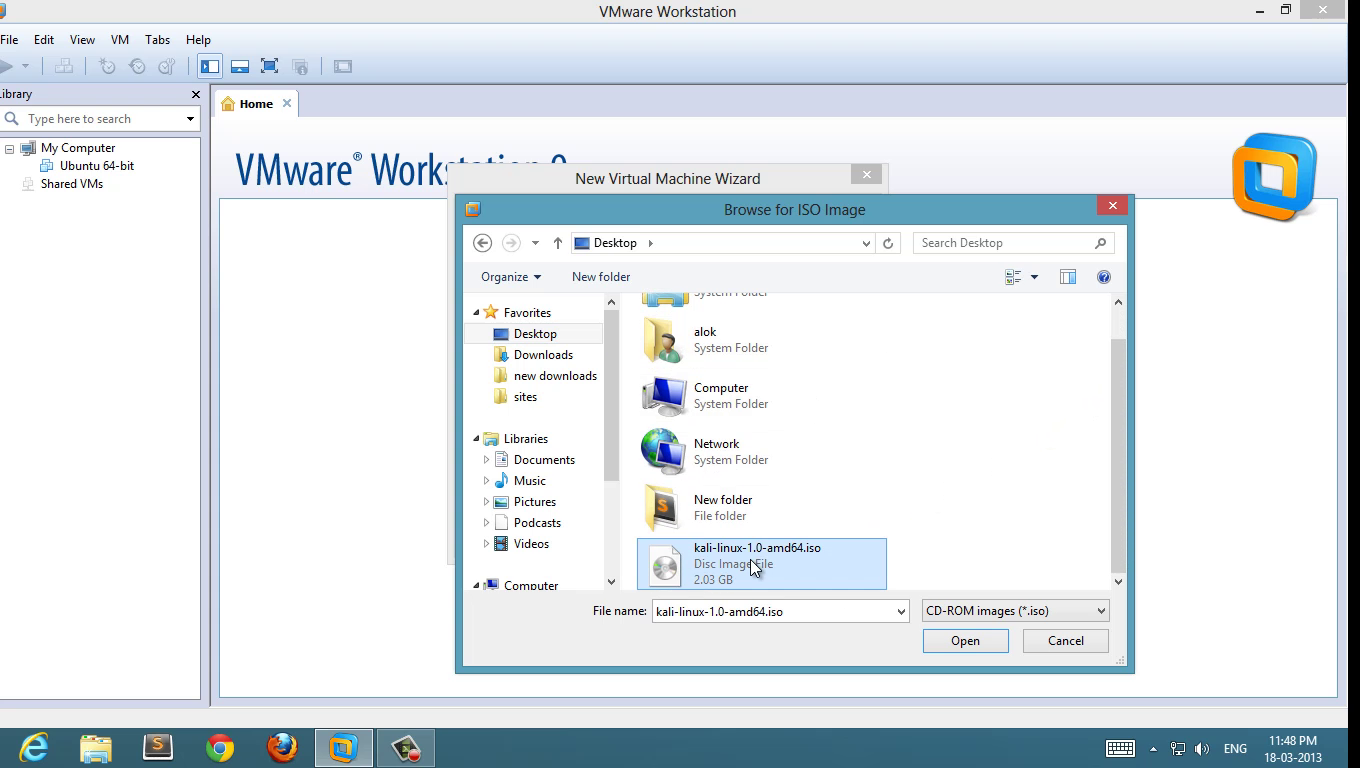Click the Back navigation arrow in dialog
1360x768 pixels.
(x=482, y=243)
